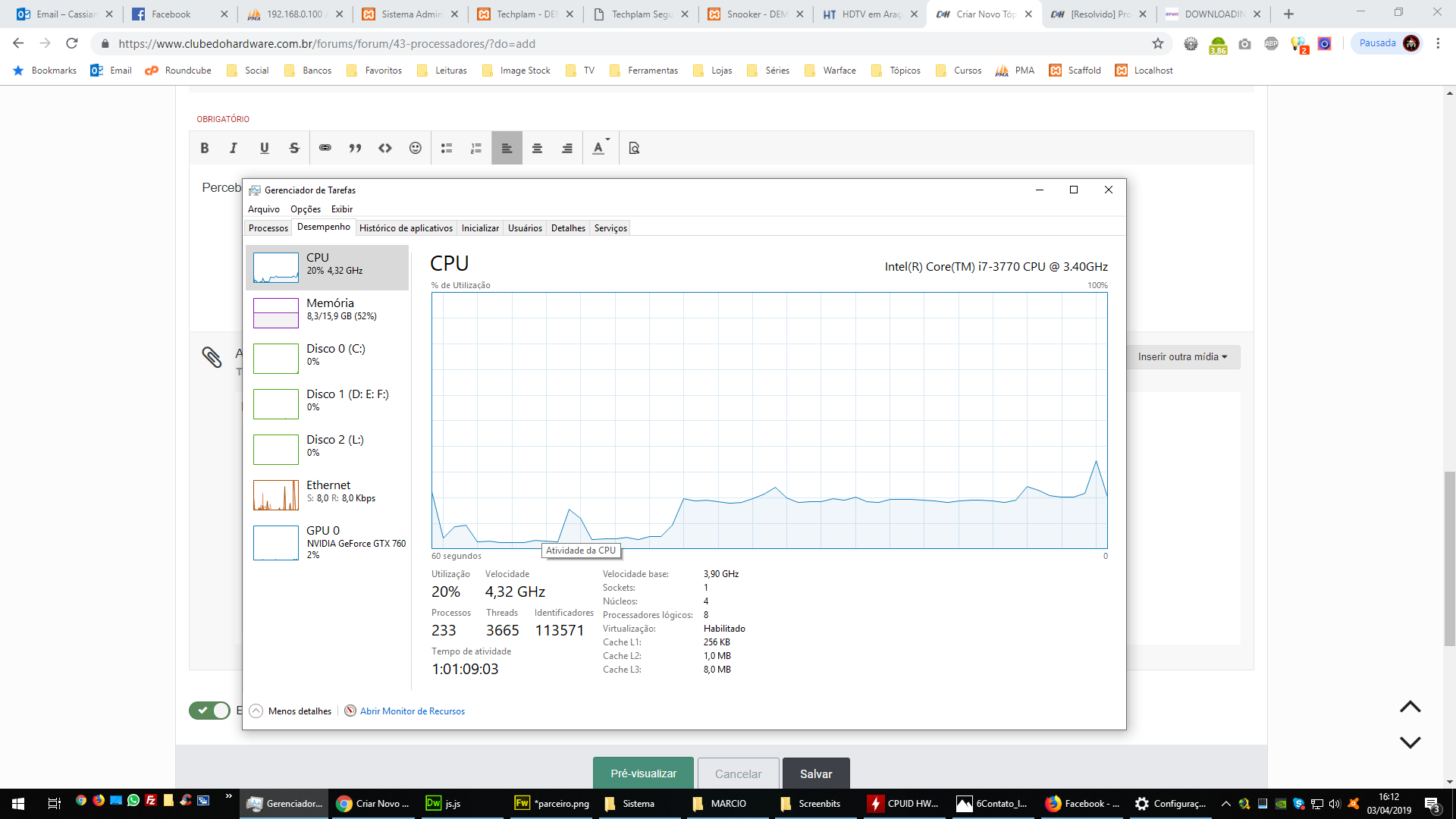This screenshot has height=819, width=1456.
Task: Select the Memória performance panel
Action: click(x=327, y=313)
